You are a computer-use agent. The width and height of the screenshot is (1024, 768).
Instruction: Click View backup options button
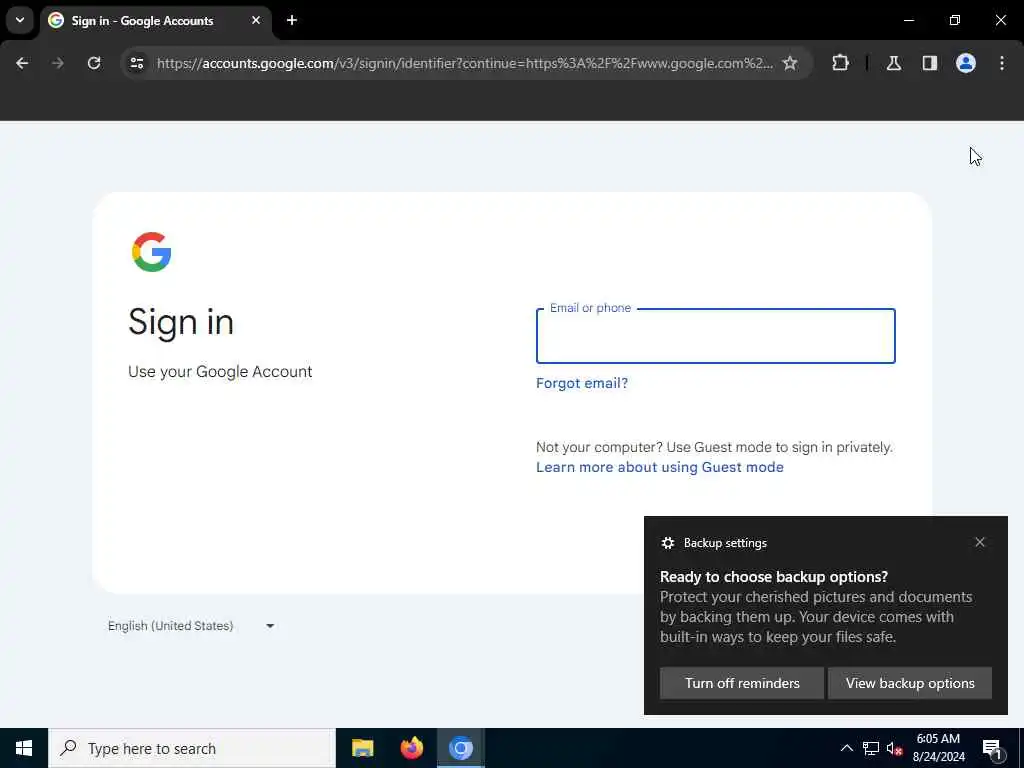pyautogui.click(x=910, y=683)
